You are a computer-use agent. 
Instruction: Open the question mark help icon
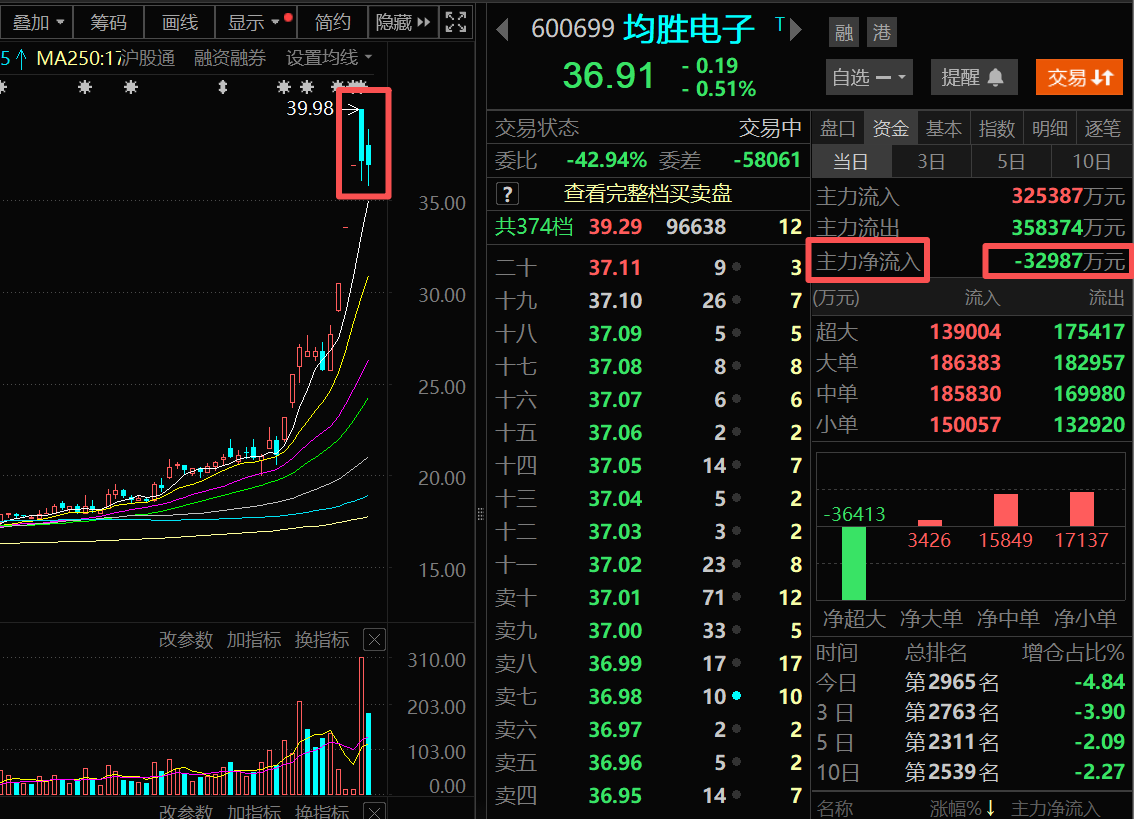(508, 194)
